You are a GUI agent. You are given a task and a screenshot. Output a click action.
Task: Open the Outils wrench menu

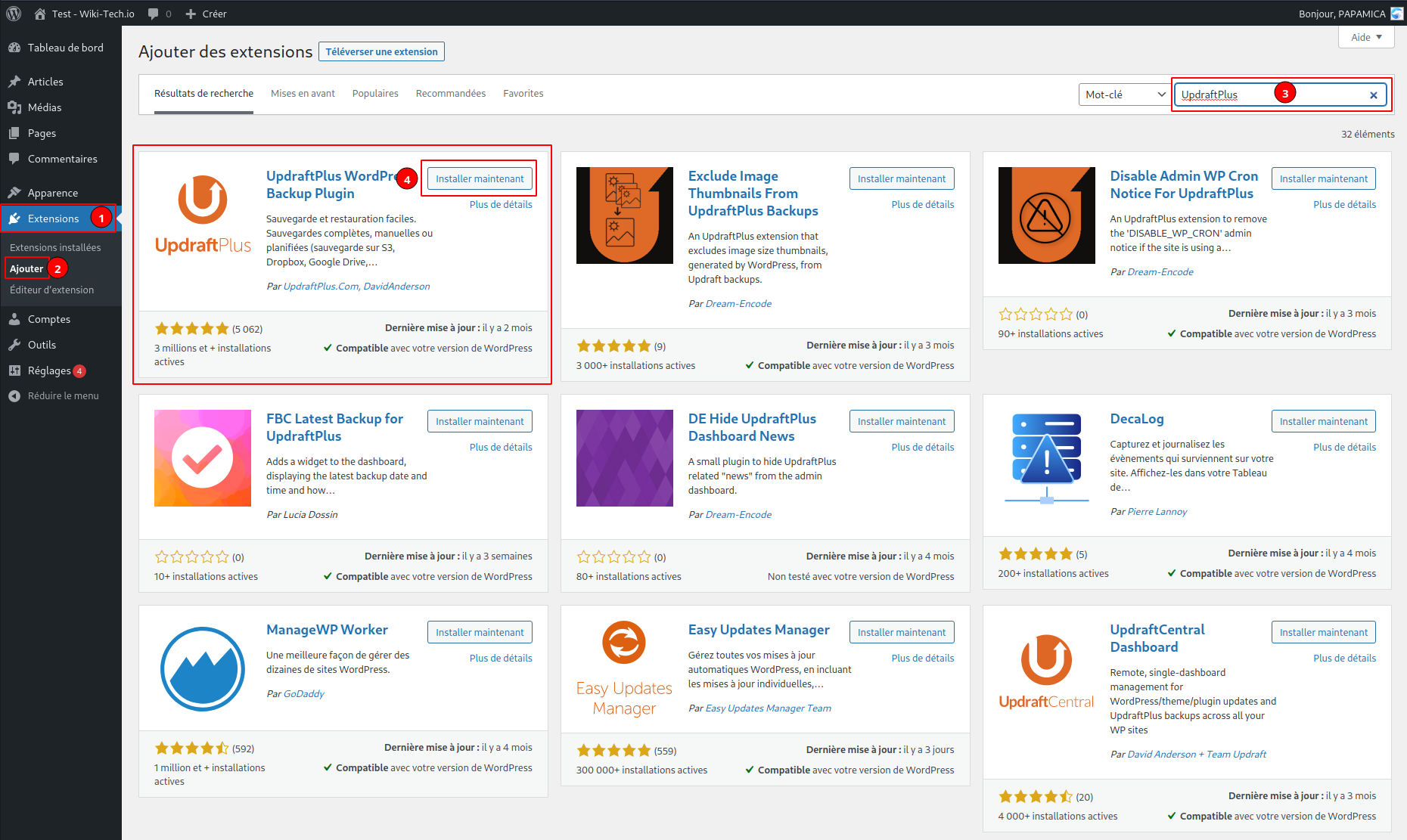[x=42, y=345]
